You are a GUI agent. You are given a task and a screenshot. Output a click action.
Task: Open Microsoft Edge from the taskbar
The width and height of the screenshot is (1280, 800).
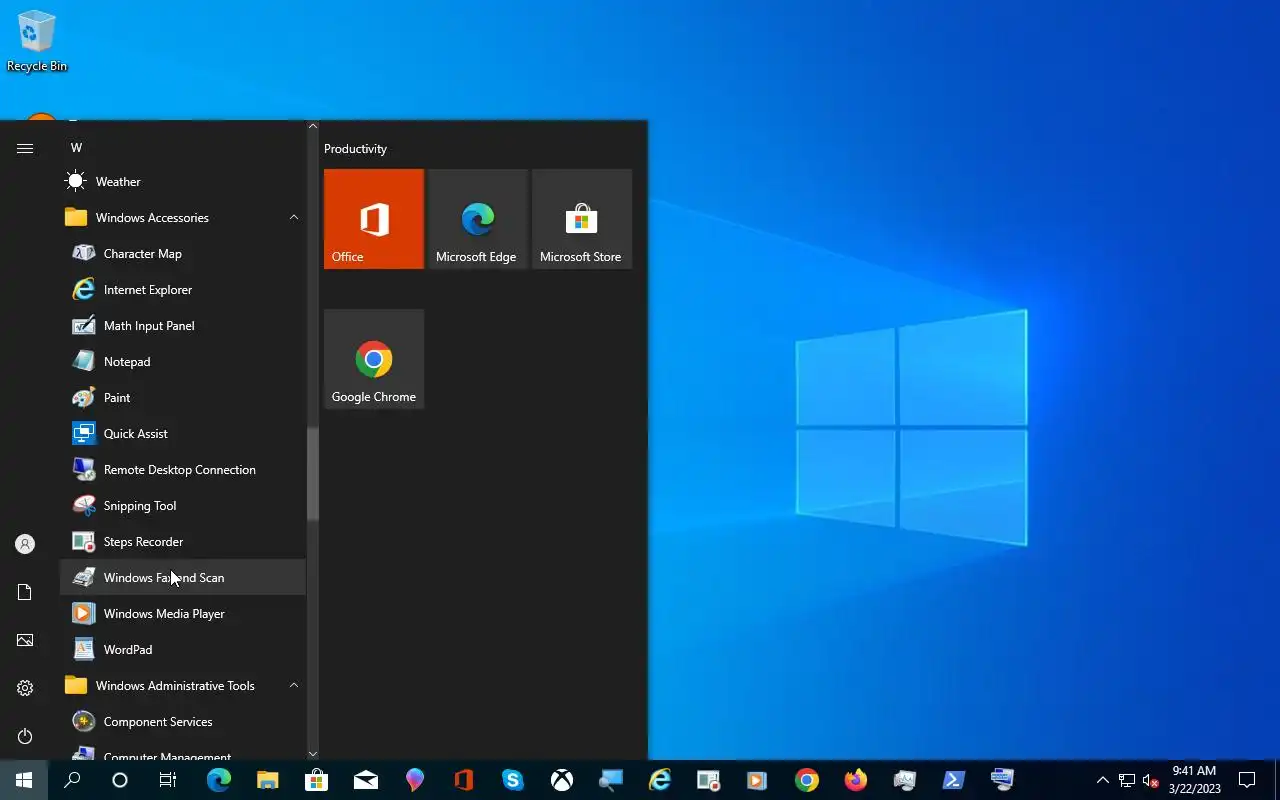(x=219, y=780)
